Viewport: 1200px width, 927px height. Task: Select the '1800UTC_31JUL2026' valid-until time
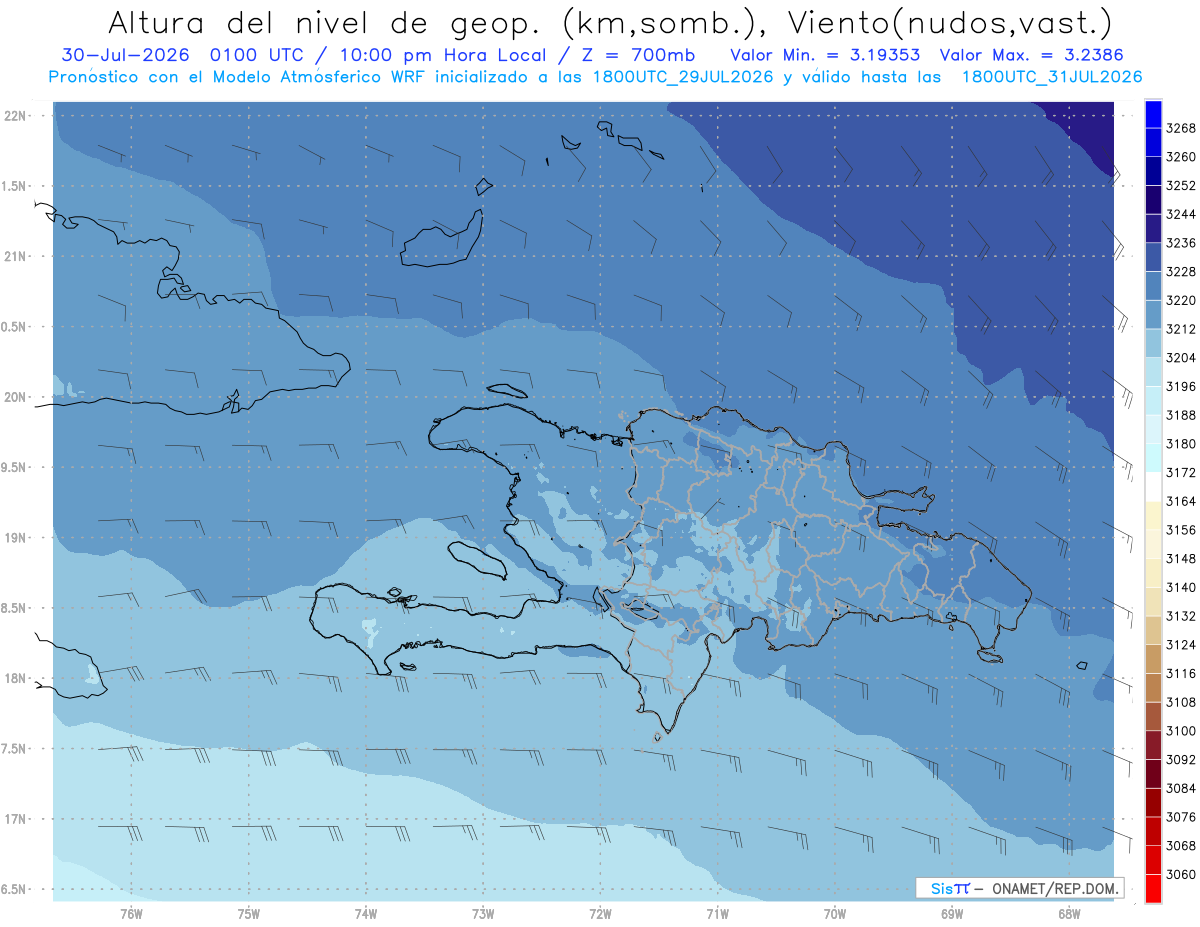1052,76
